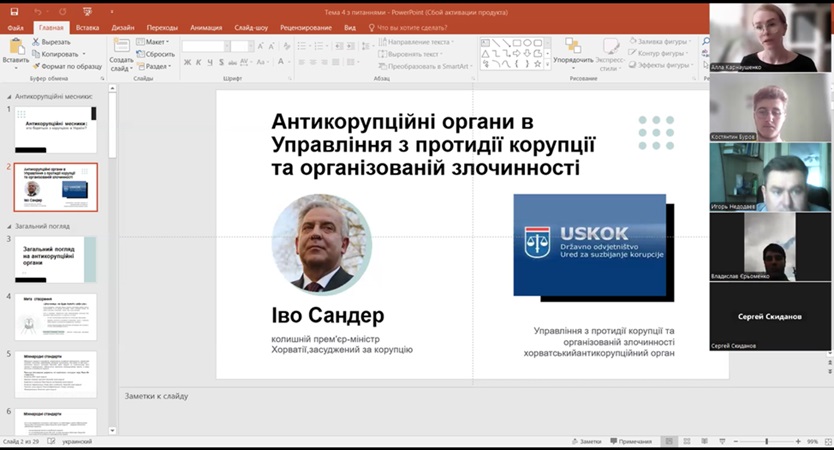The image size is (834, 450).
Task: Open the font size combo box
Action: coord(243,46)
